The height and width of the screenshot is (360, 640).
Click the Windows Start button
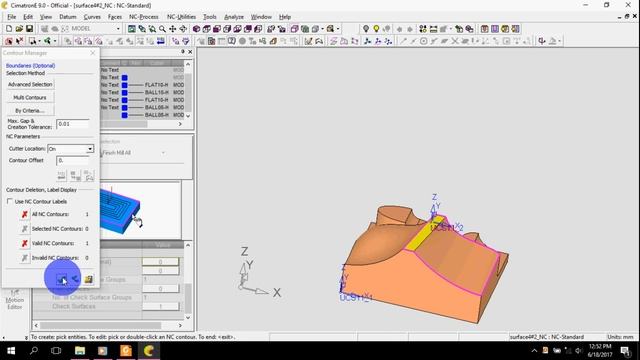pos(11,351)
